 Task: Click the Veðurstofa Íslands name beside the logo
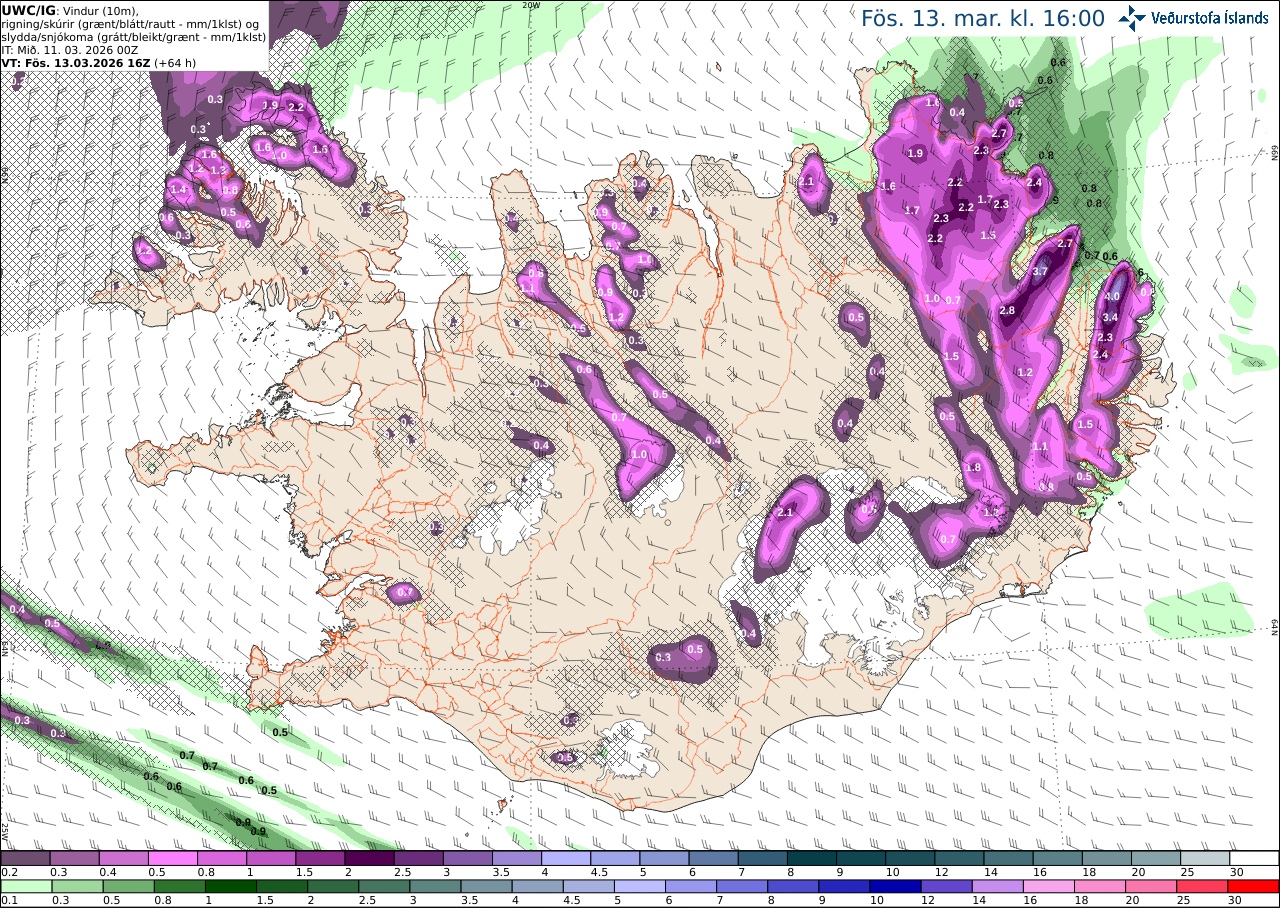pos(1210,18)
